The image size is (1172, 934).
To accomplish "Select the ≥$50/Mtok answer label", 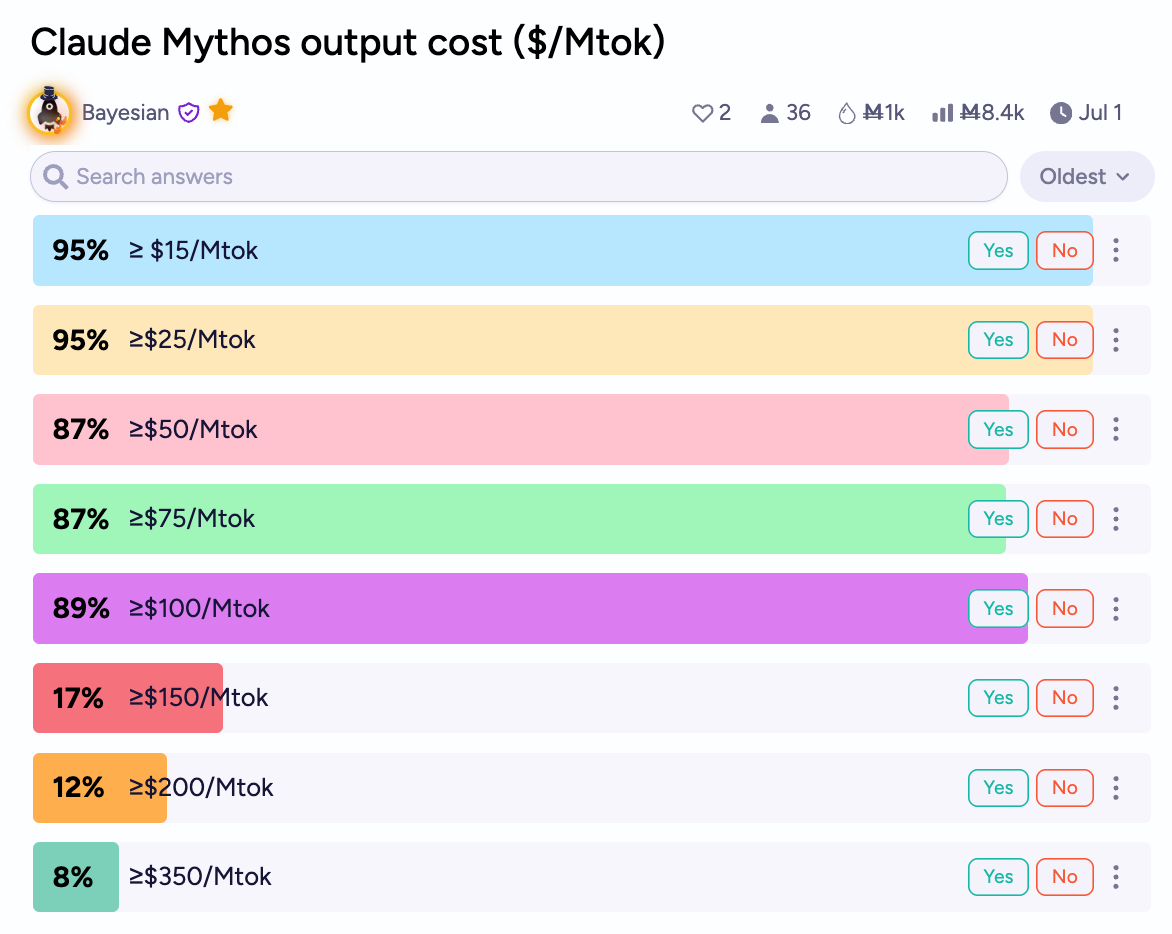I will [x=193, y=430].
